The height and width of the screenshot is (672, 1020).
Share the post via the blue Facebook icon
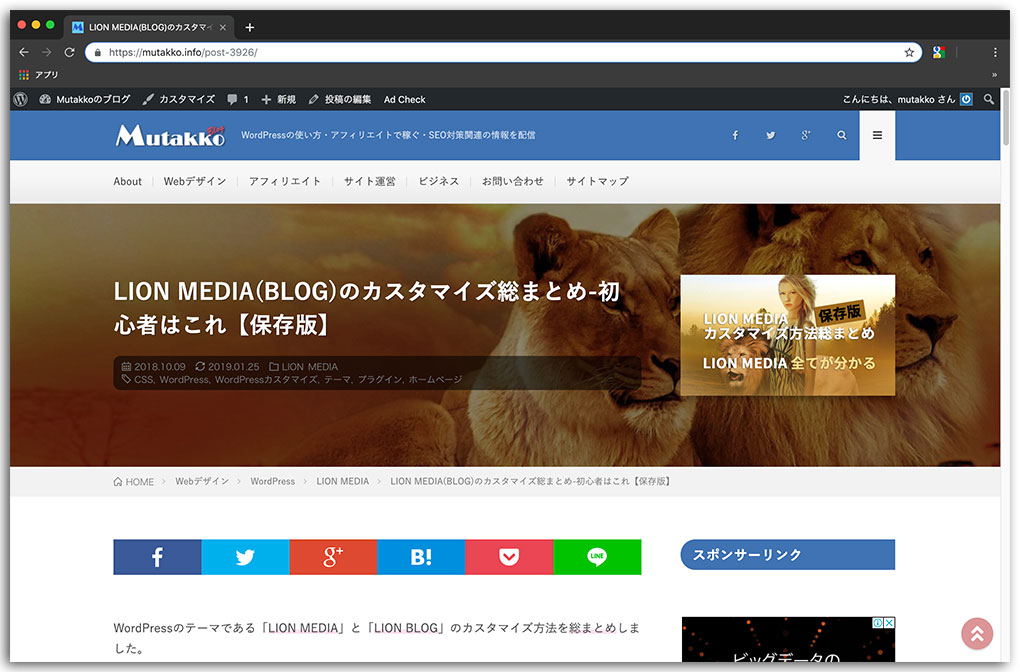157,557
